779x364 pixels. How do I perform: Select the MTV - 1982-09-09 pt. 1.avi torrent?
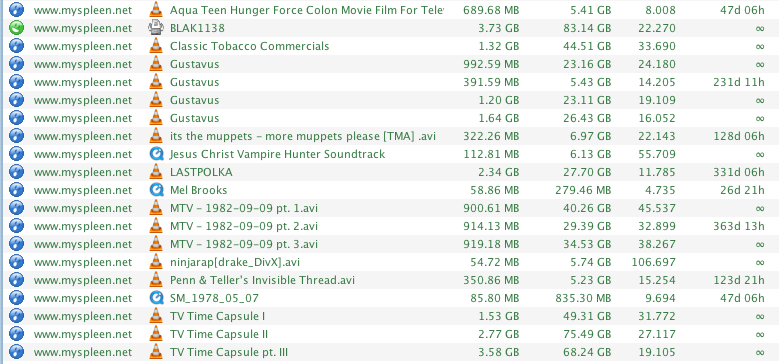(x=390, y=208)
